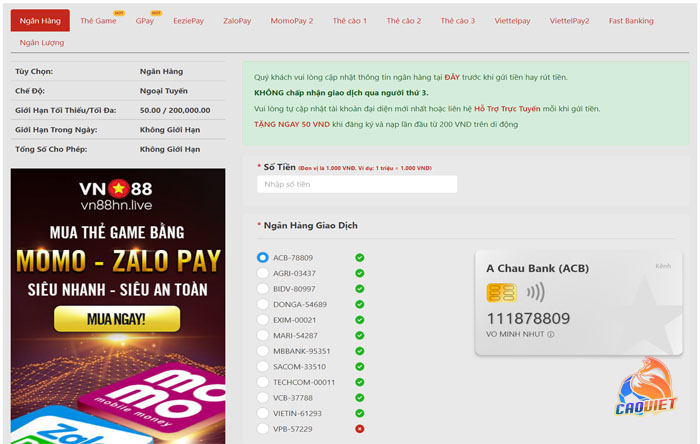
Task: Click green status check next to VCB-37788
Action: coord(359,398)
